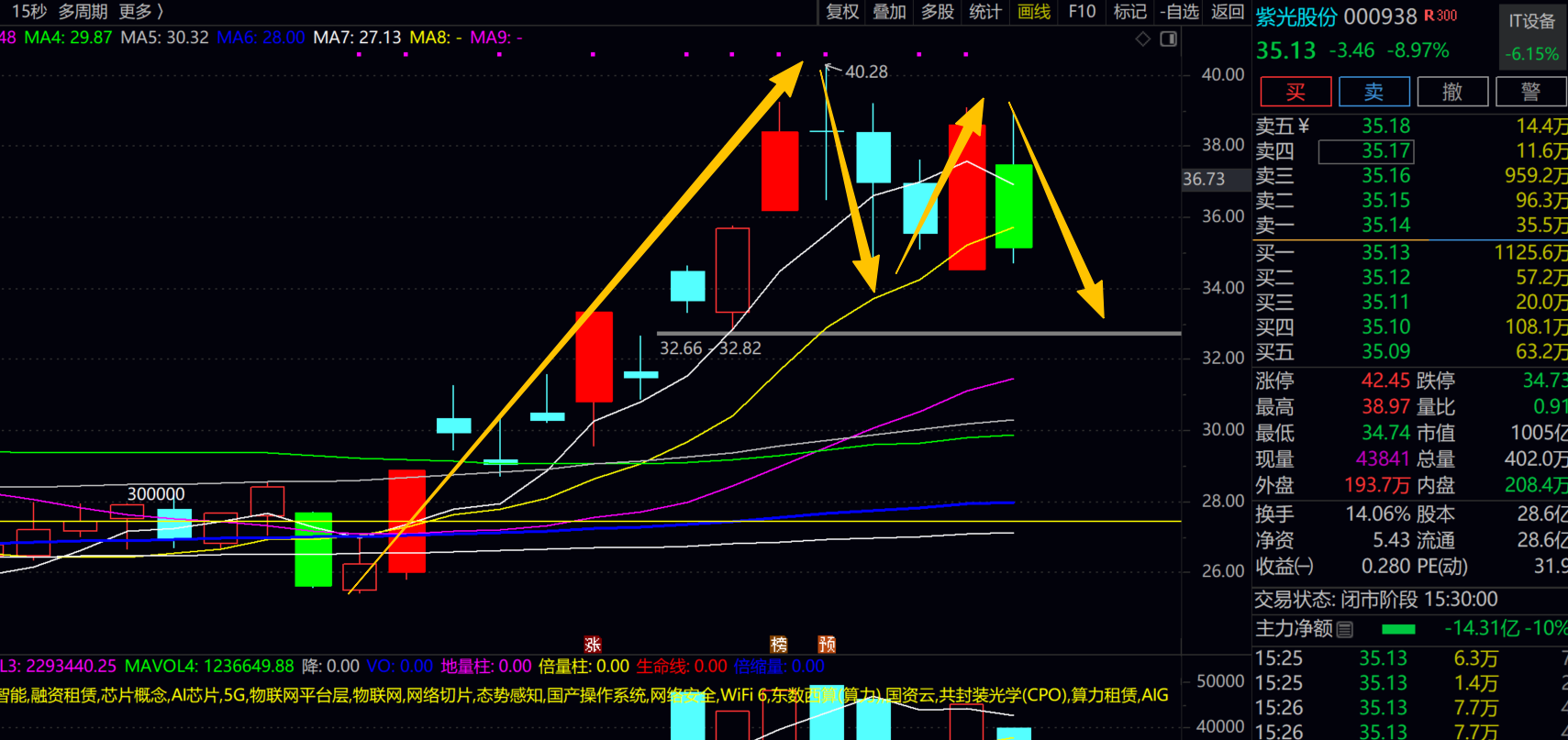Click the R300 margin badge
Screen dimensions: 1568x740
[x=1440, y=16]
